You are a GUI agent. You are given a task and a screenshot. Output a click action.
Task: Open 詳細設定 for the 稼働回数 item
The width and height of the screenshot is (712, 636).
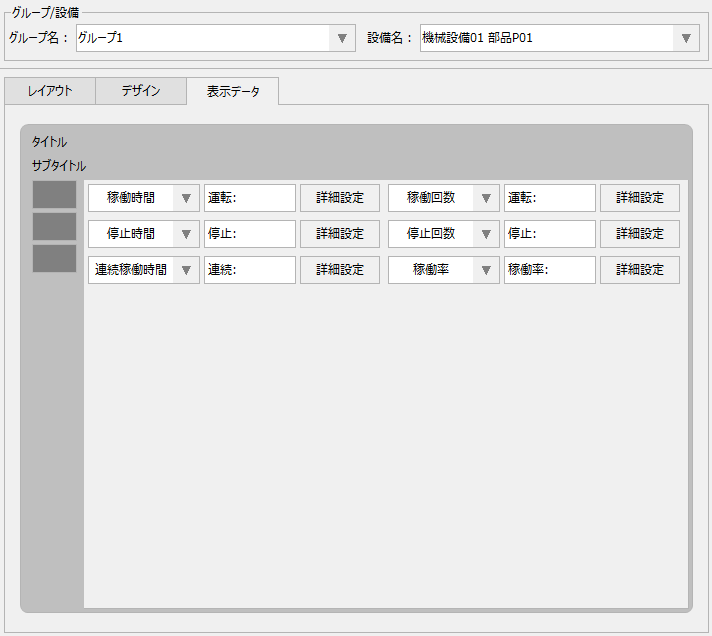tap(640, 198)
